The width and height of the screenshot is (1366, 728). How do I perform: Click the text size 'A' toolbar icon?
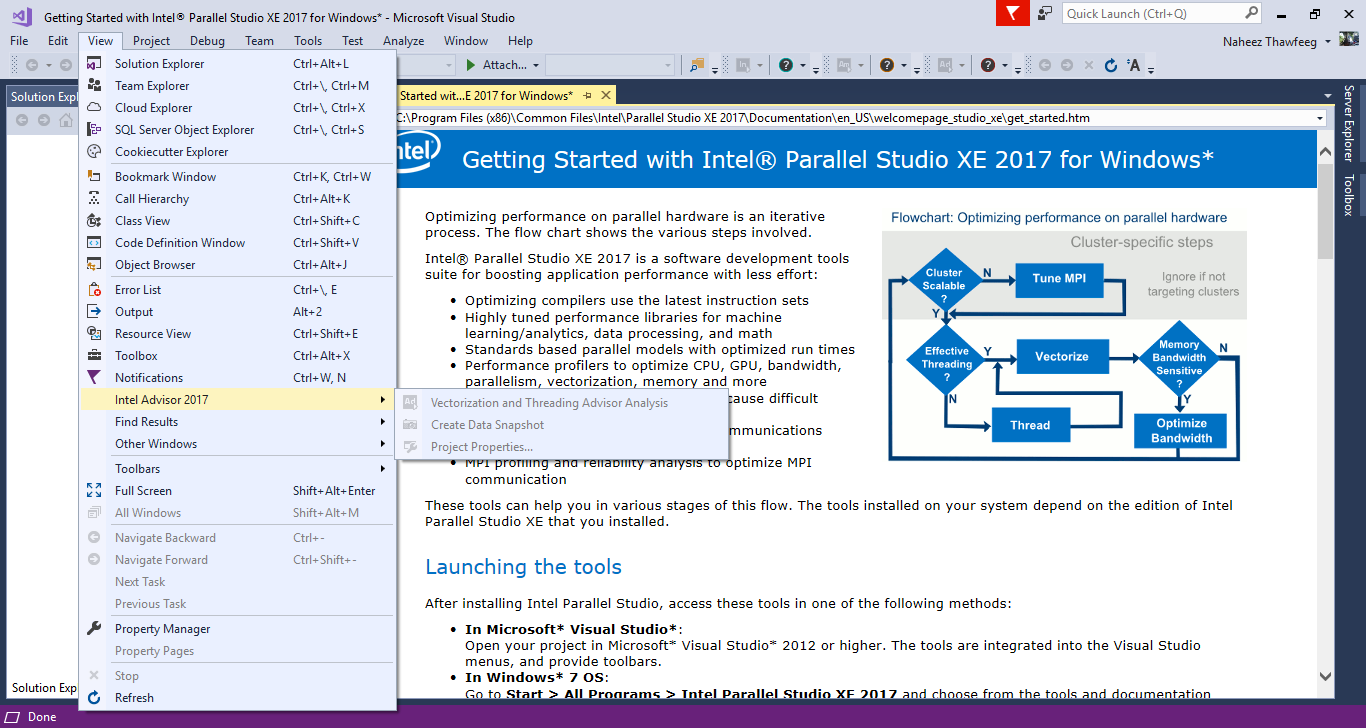tap(1134, 65)
